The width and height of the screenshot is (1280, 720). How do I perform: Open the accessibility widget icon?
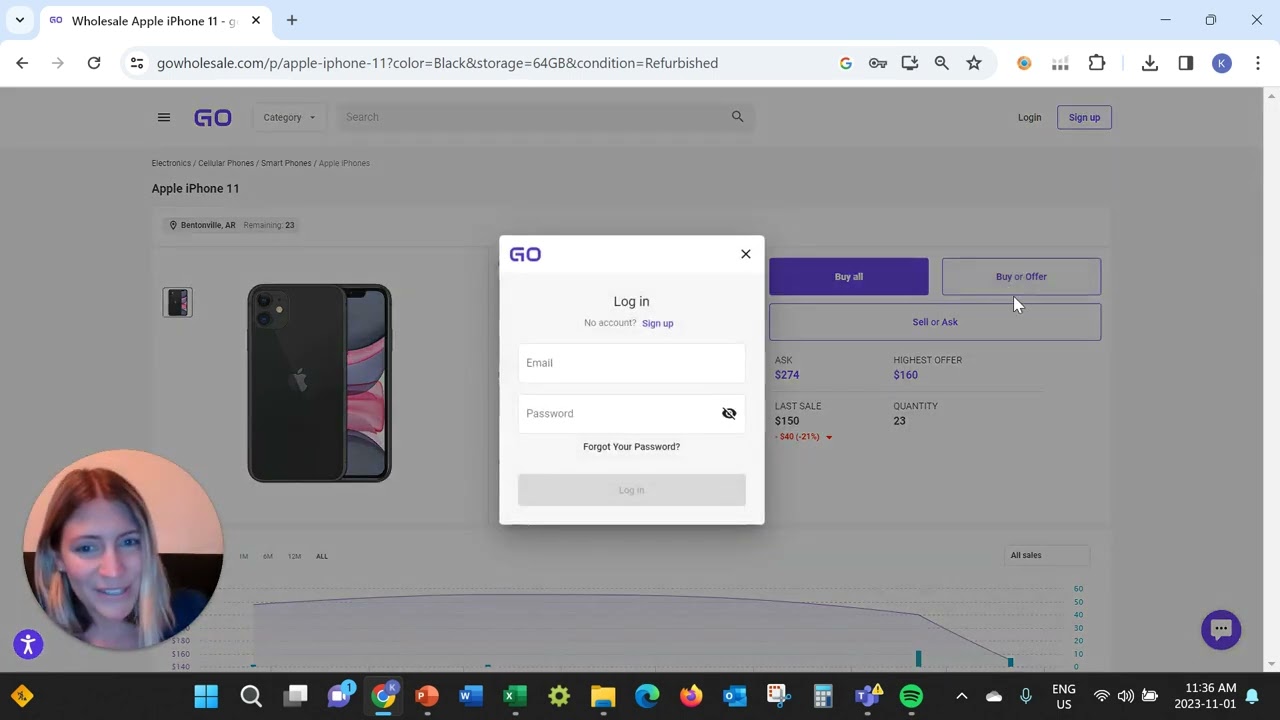[x=28, y=645]
